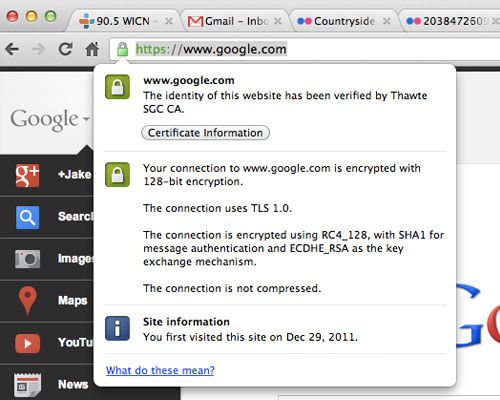Open the Maps pin icon in sidebar
The height and width of the screenshot is (400, 500).
click(27, 301)
